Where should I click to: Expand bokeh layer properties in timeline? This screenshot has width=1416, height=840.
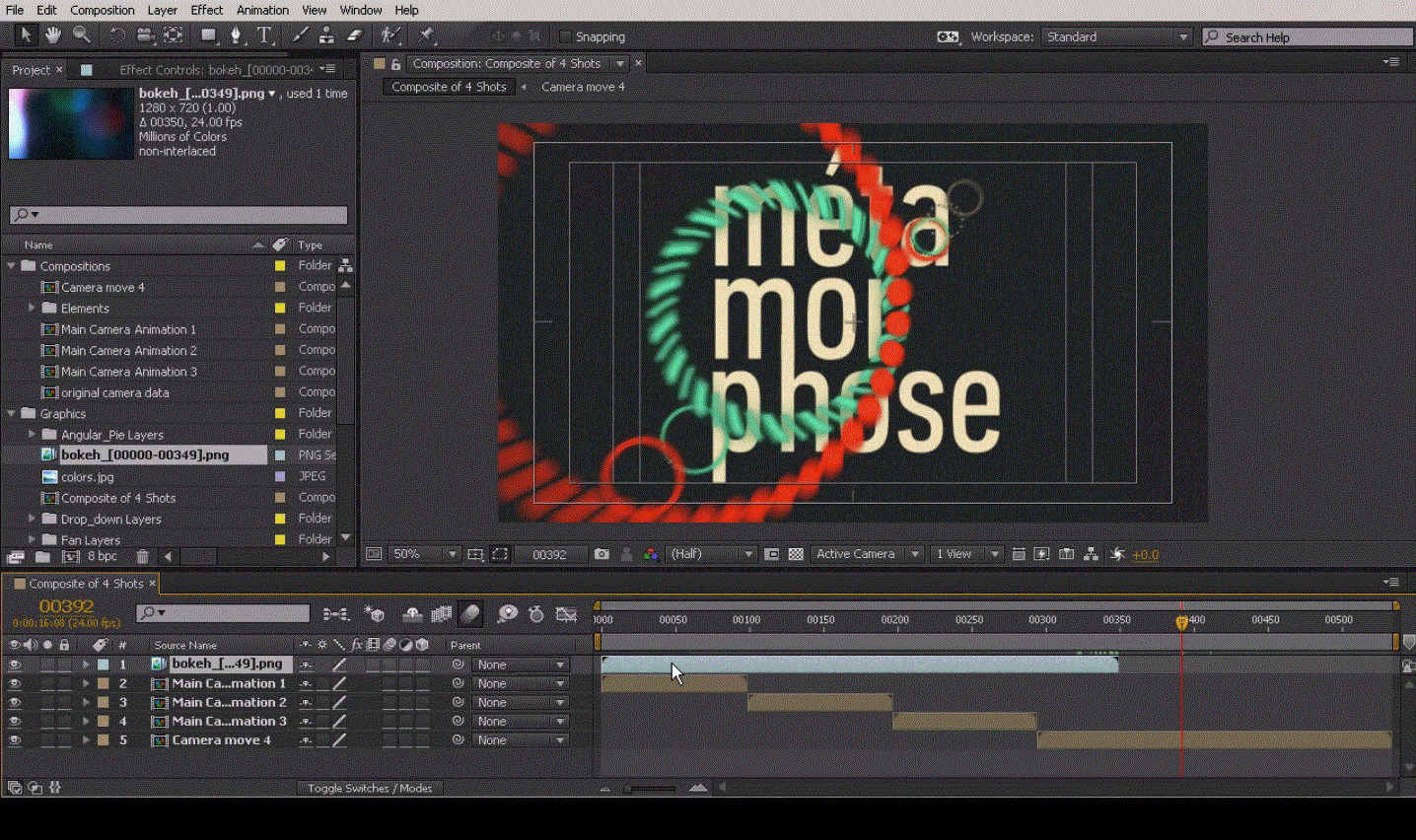pyautogui.click(x=86, y=665)
